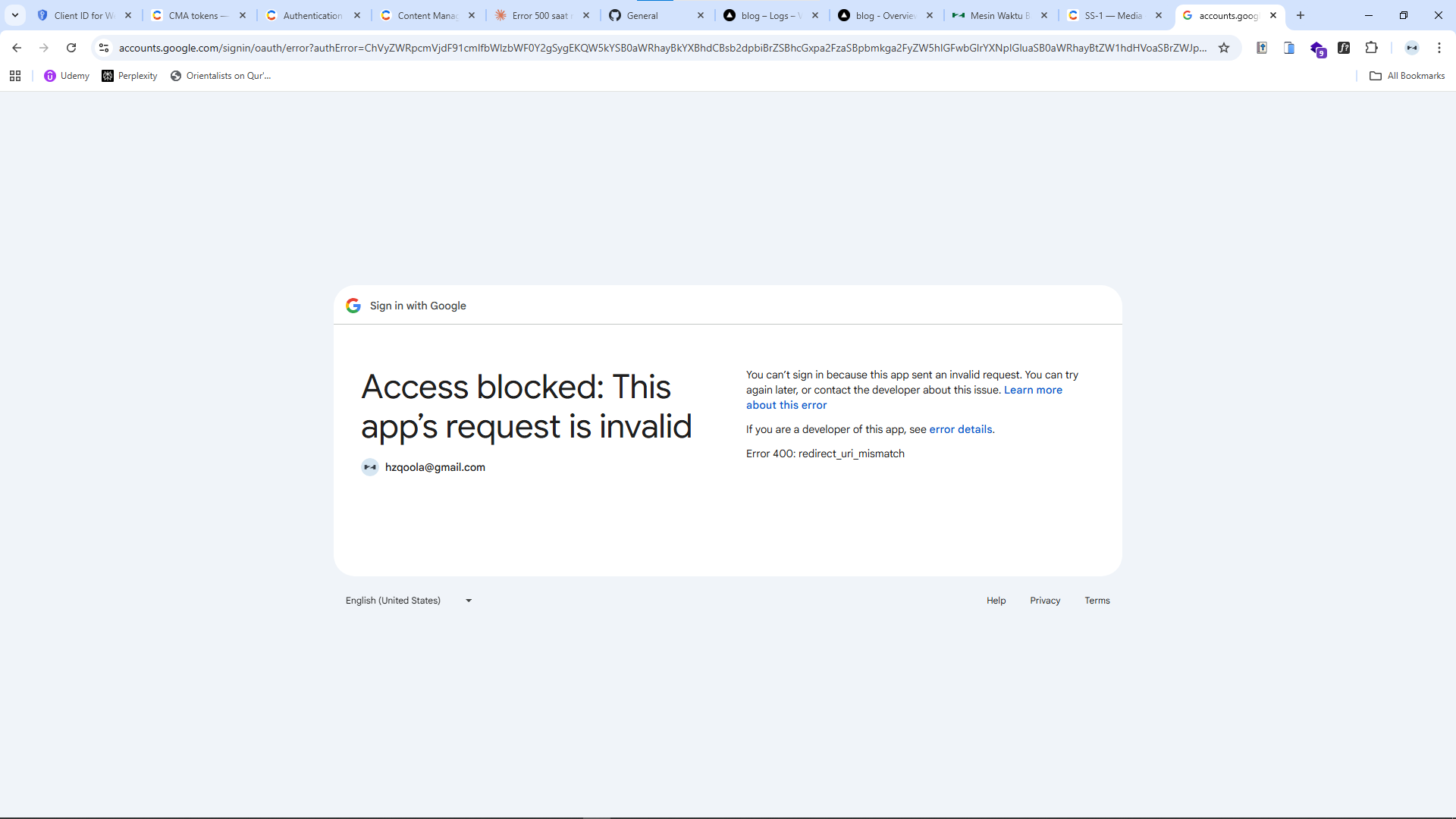Open Learn more about this error link
This screenshot has width=1456, height=819.
(x=1033, y=390)
